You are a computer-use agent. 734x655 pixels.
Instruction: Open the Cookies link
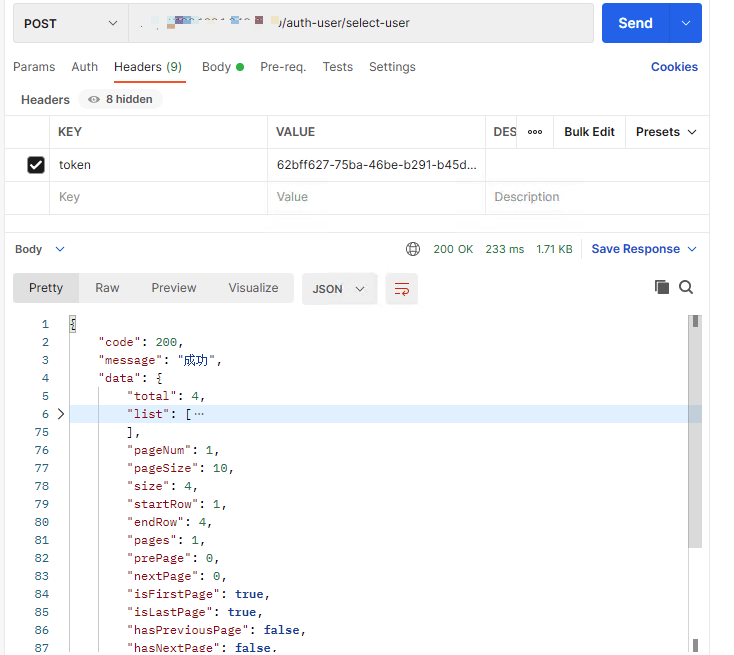[674, 67]
